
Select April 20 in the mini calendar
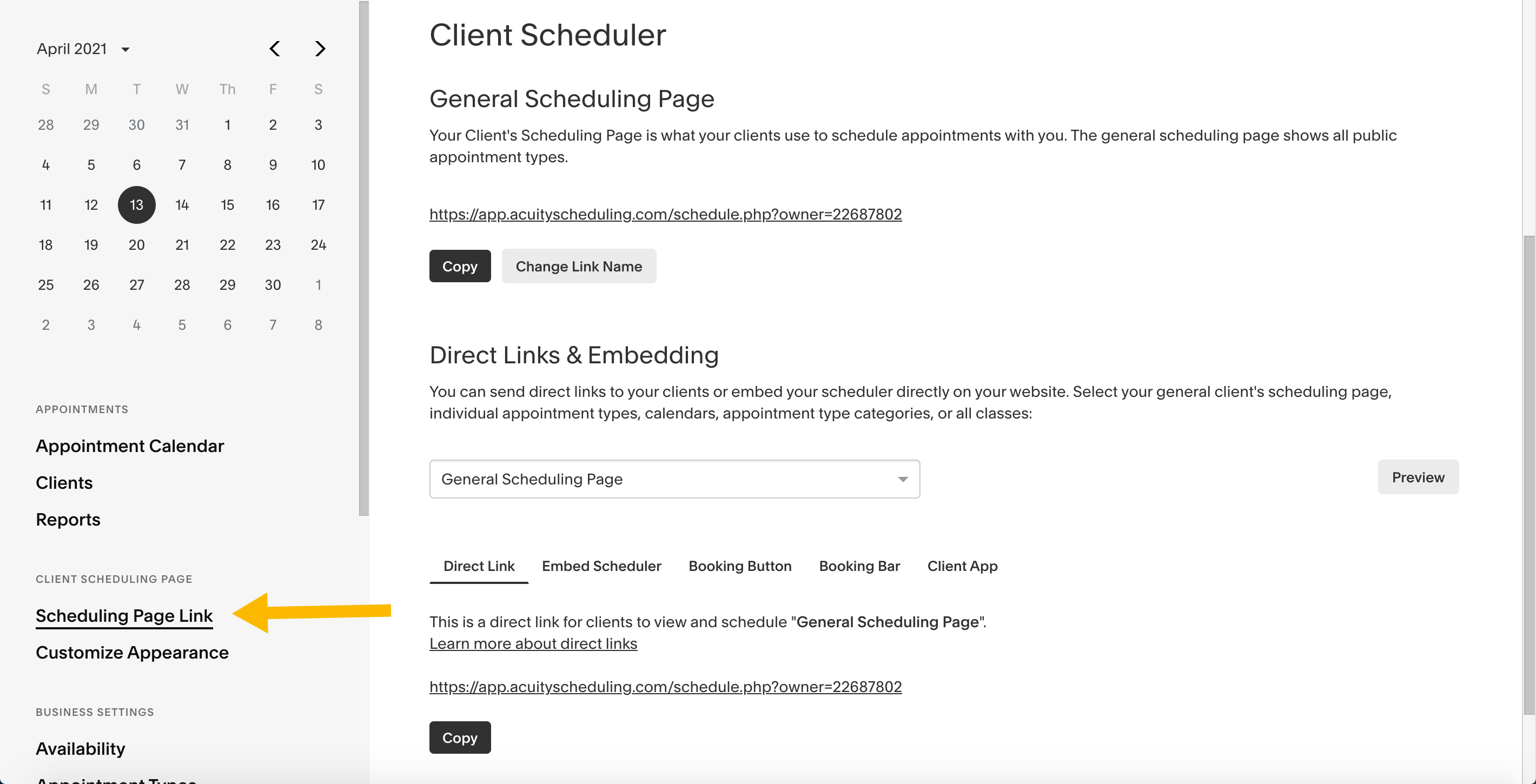coord(136,244)
